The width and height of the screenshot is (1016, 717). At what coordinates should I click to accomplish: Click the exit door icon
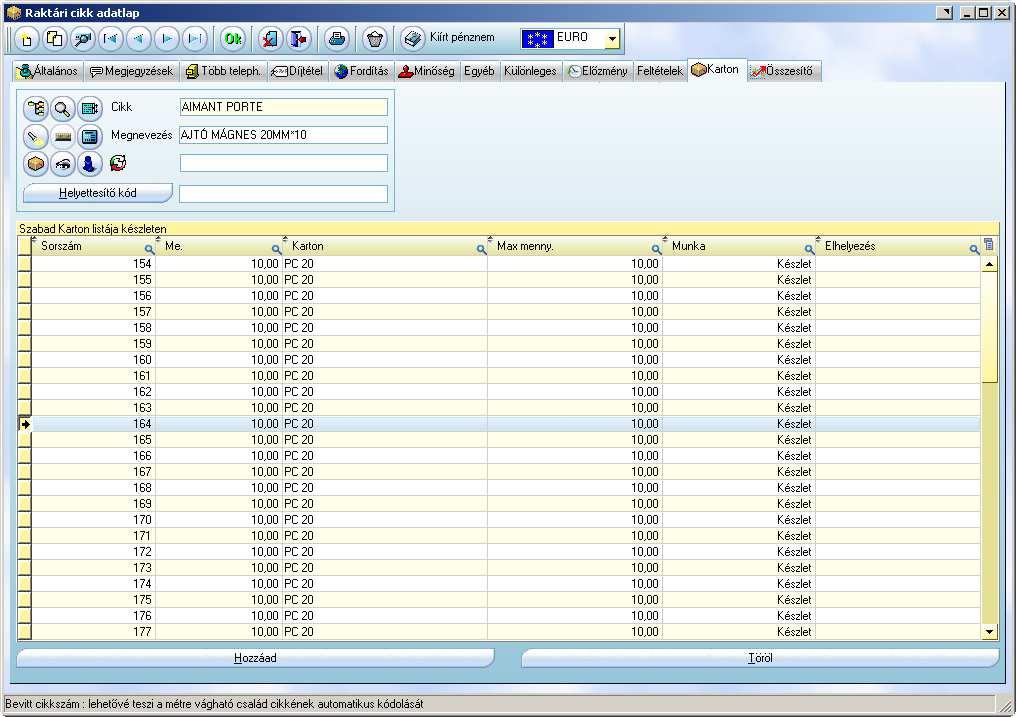coord(299,40)
